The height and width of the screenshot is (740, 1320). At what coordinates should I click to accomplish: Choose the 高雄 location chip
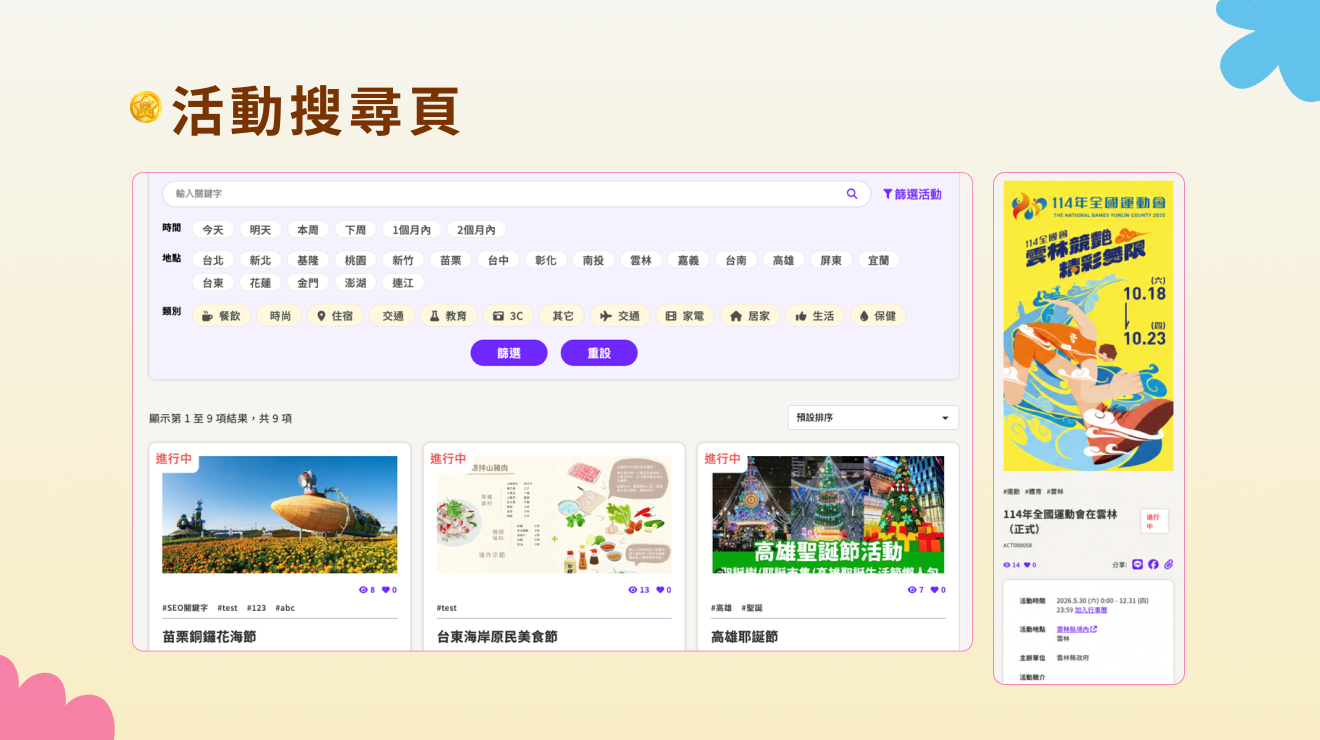tap(783, 260)
